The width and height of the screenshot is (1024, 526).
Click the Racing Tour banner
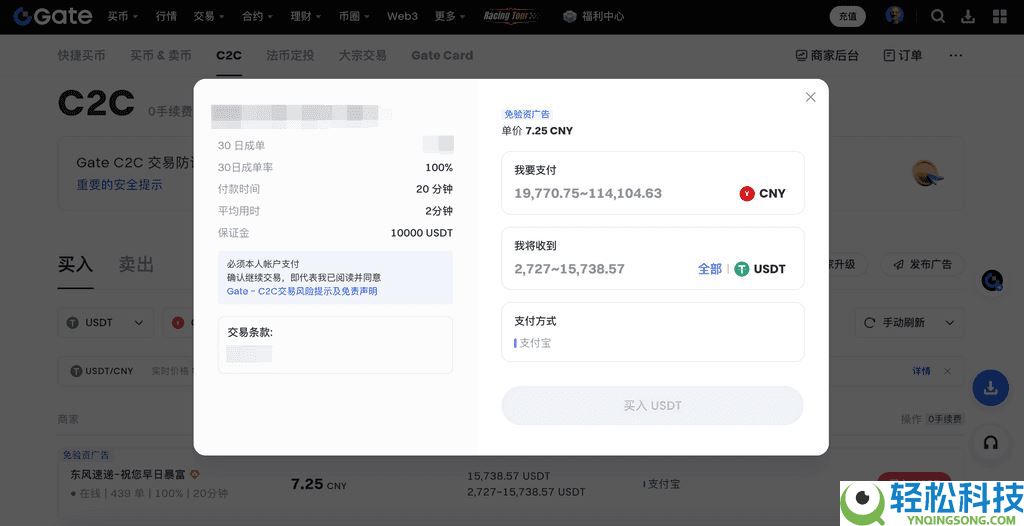510,16
